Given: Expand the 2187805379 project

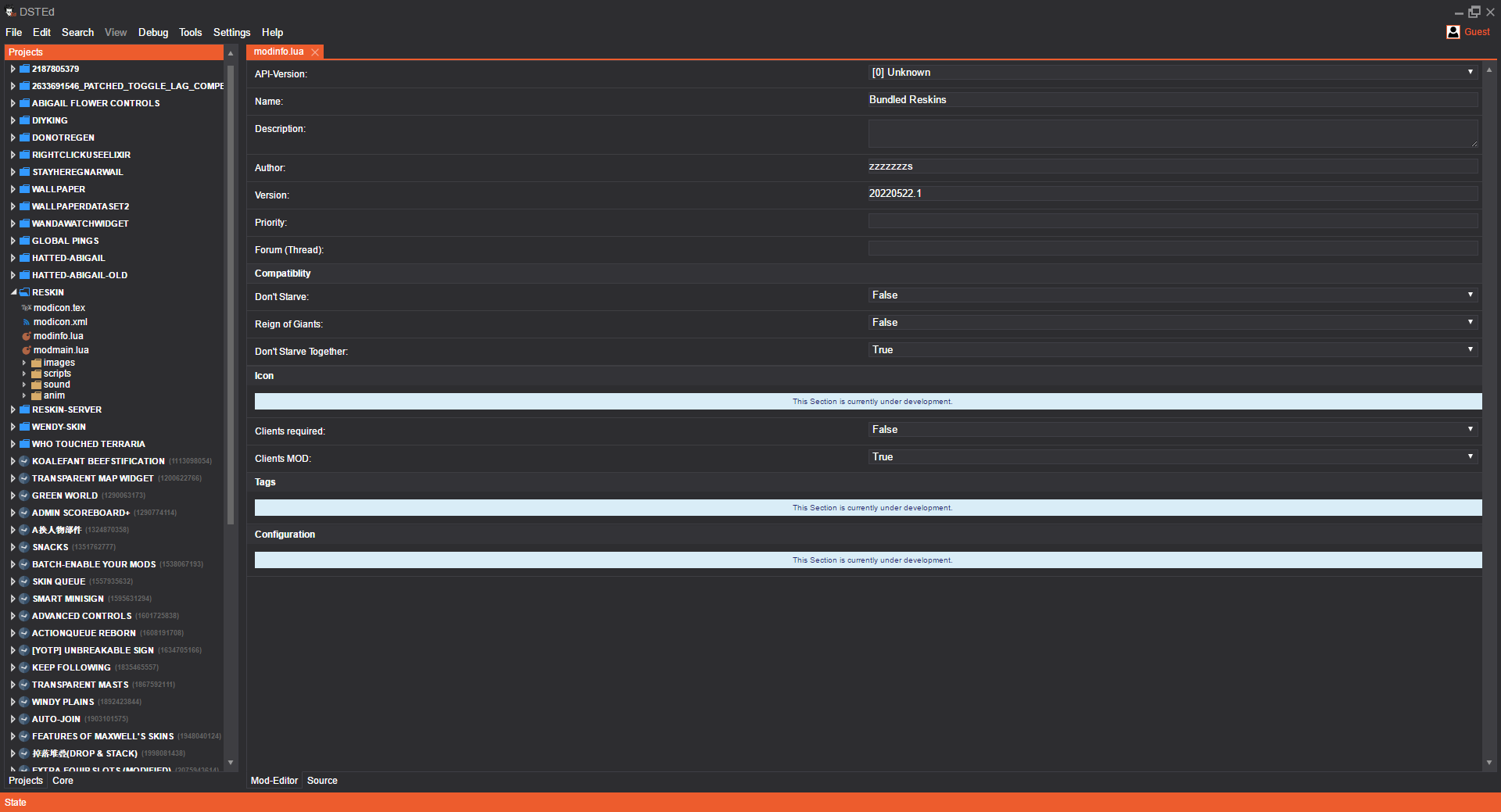Looking at the screenshot, I should (x=13, y=69).
